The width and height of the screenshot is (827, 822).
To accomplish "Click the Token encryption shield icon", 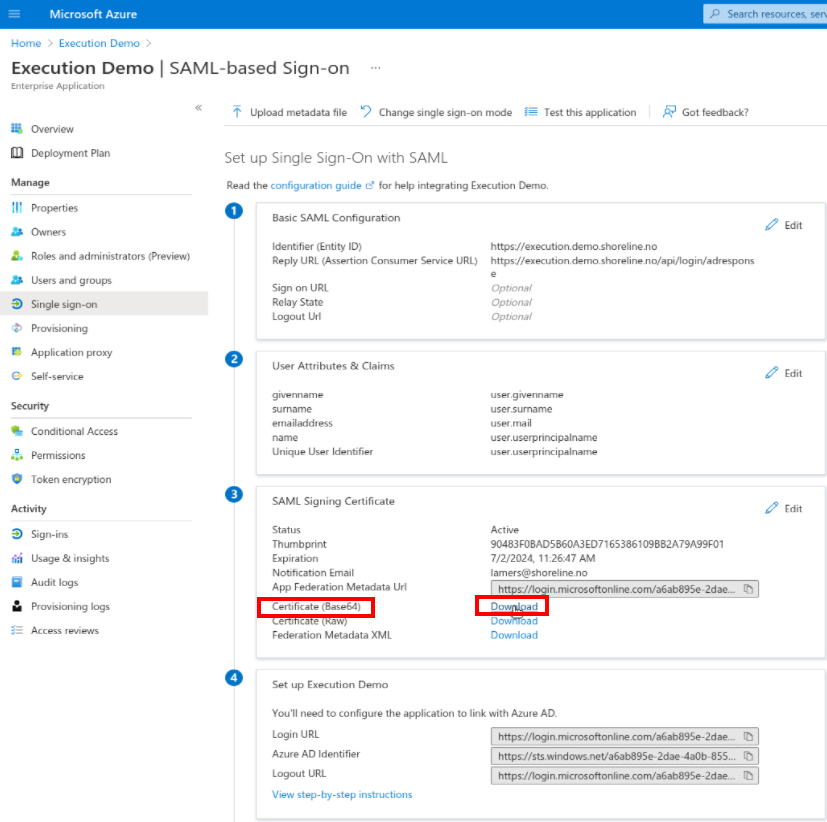I will point(17,479).
